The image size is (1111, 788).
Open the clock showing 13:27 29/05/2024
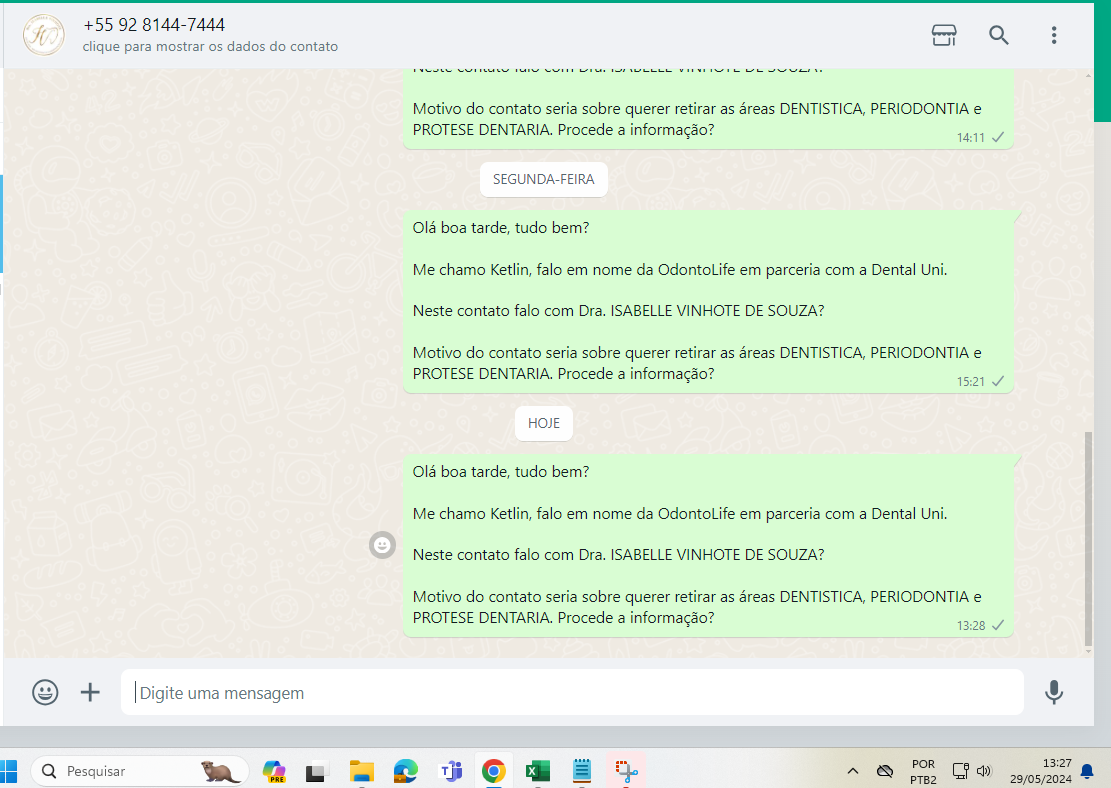pos(1041,771)
